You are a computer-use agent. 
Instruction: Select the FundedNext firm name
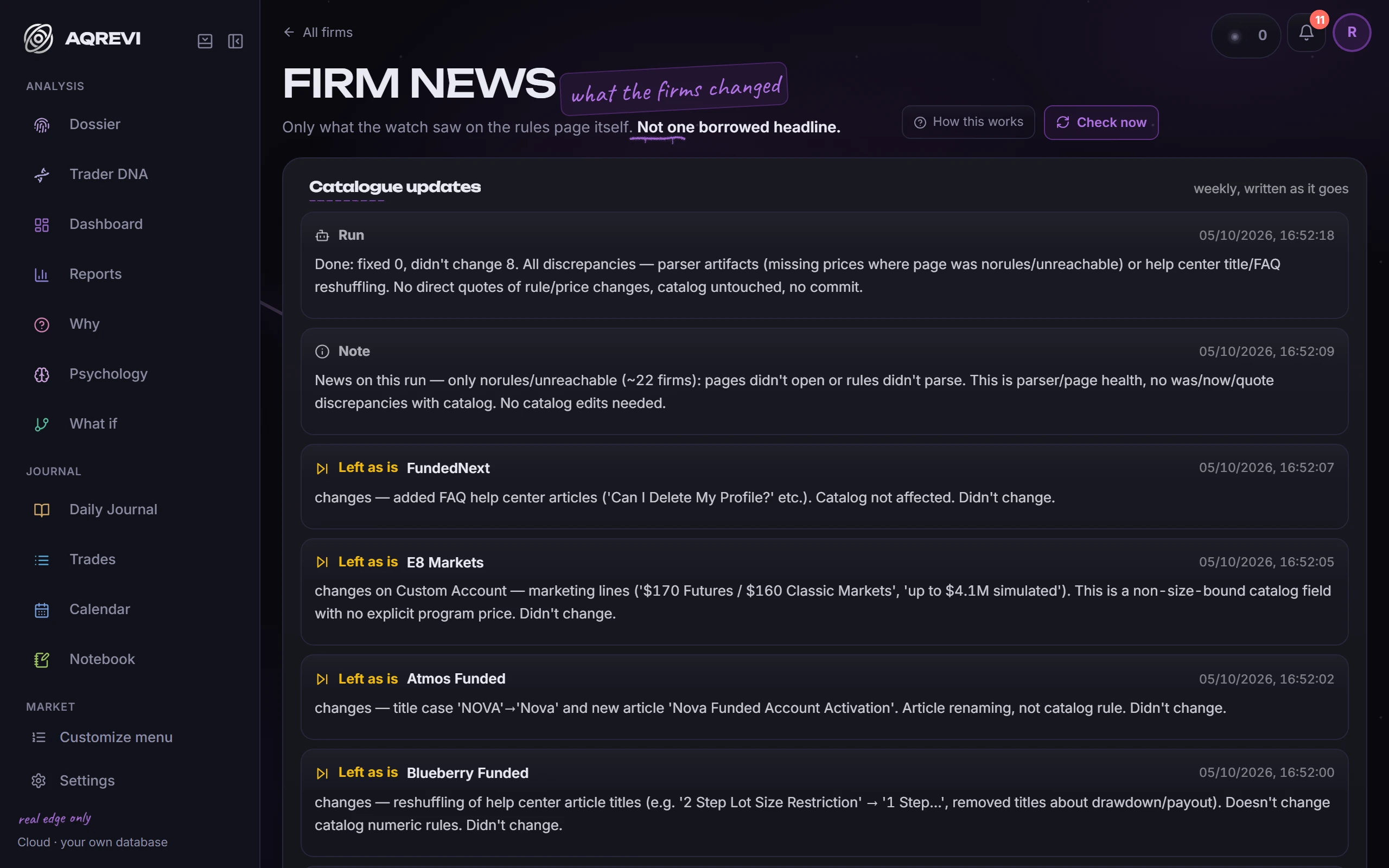(x=448, y=468)
